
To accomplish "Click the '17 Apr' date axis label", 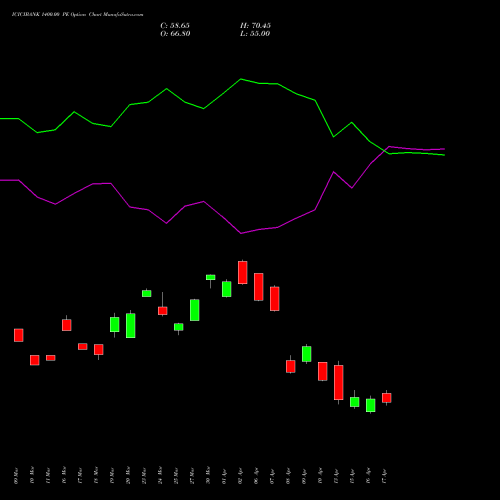I will [x=384, y=476].
